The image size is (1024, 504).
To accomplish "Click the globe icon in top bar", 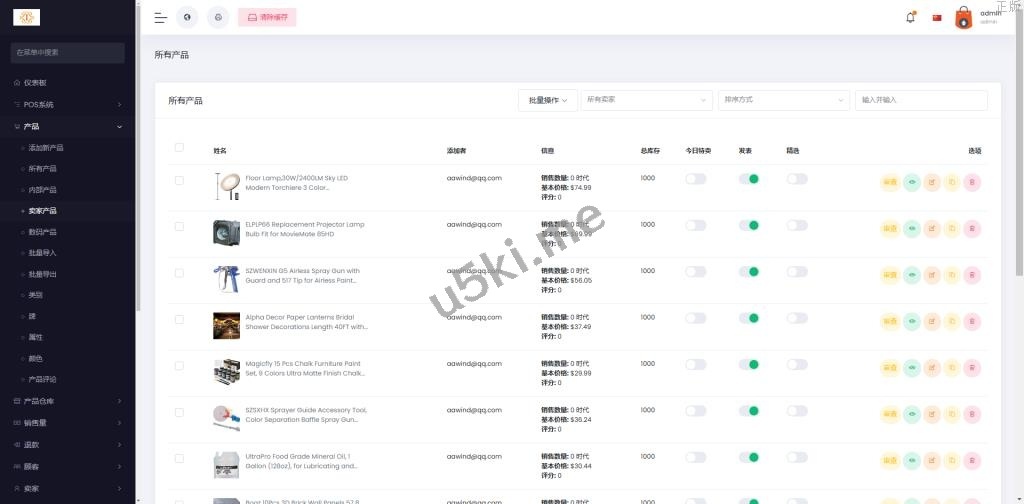I will (x=187, y=17).
